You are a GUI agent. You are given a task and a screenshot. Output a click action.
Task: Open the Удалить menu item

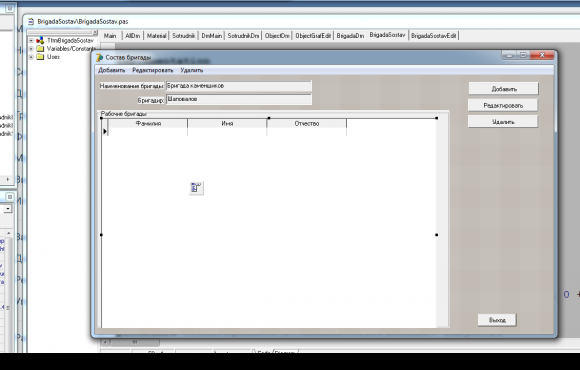pos(192,70)
